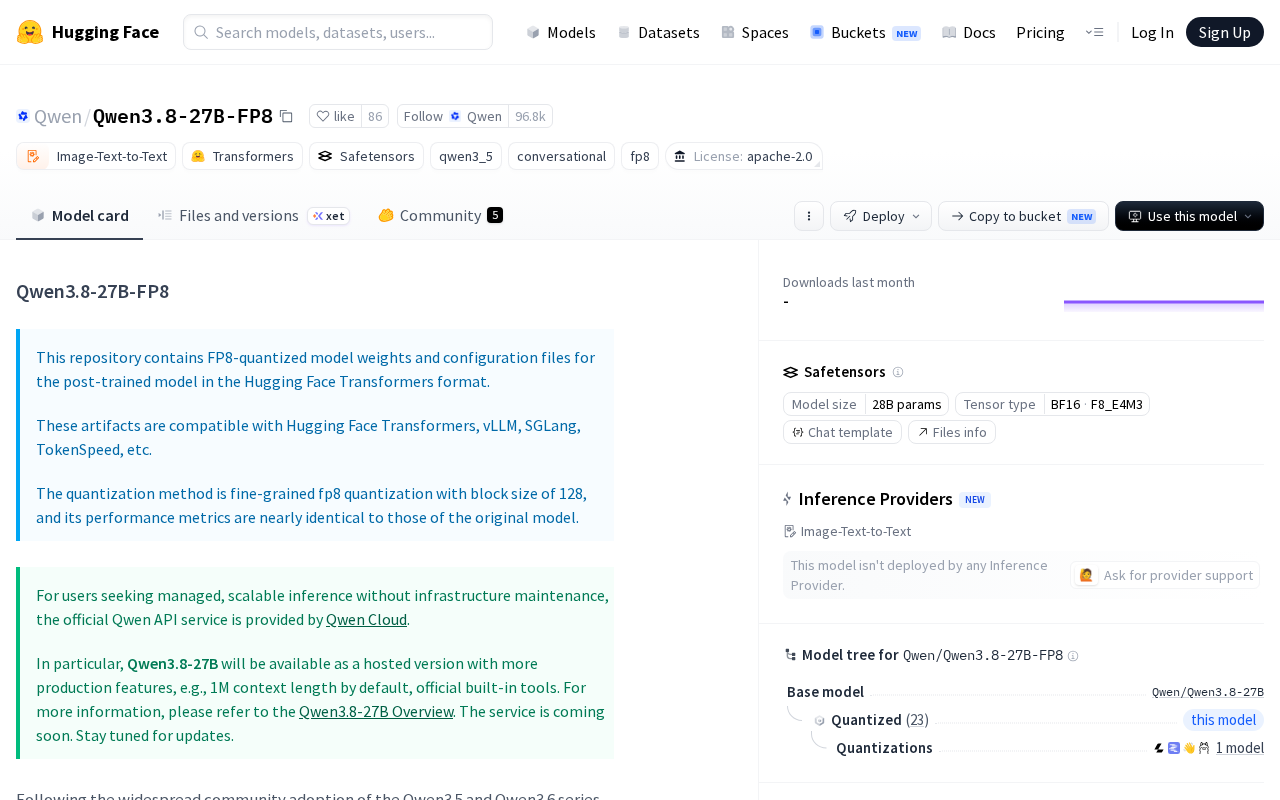
Task: Open the three-dot more options menu
Action: [809, 216]
